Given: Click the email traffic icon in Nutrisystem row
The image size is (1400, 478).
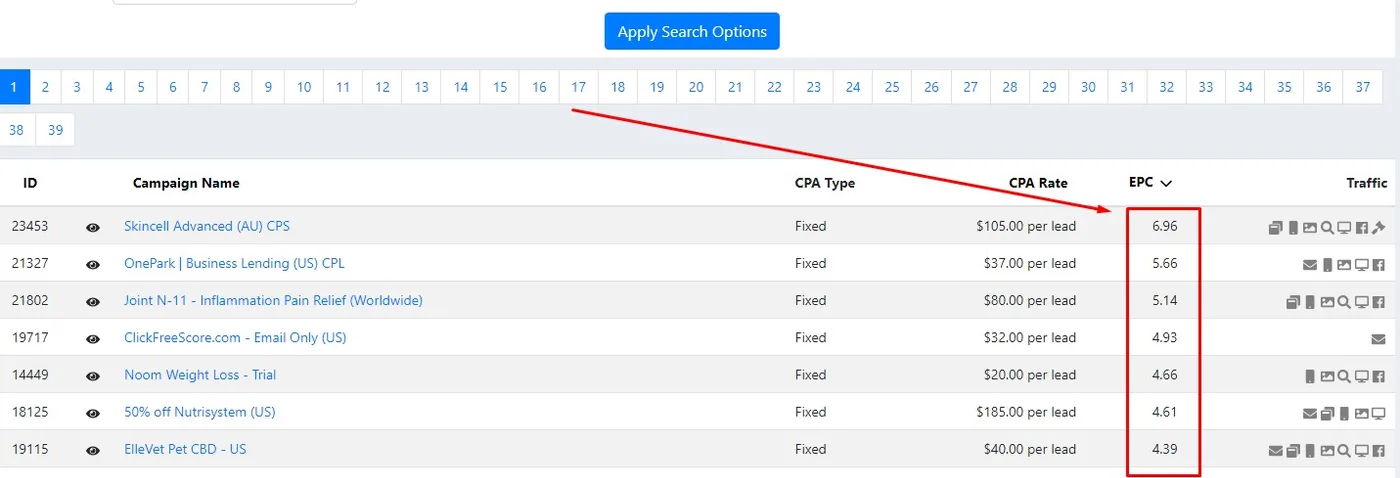Looking at the screenshot, I should point(1310,413).
